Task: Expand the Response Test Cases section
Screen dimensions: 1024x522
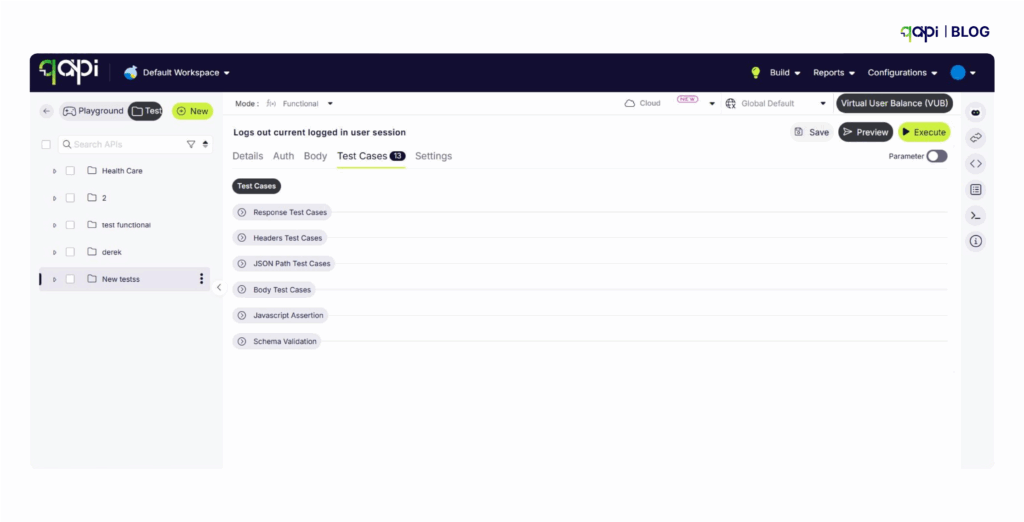Action: point(241,212)
